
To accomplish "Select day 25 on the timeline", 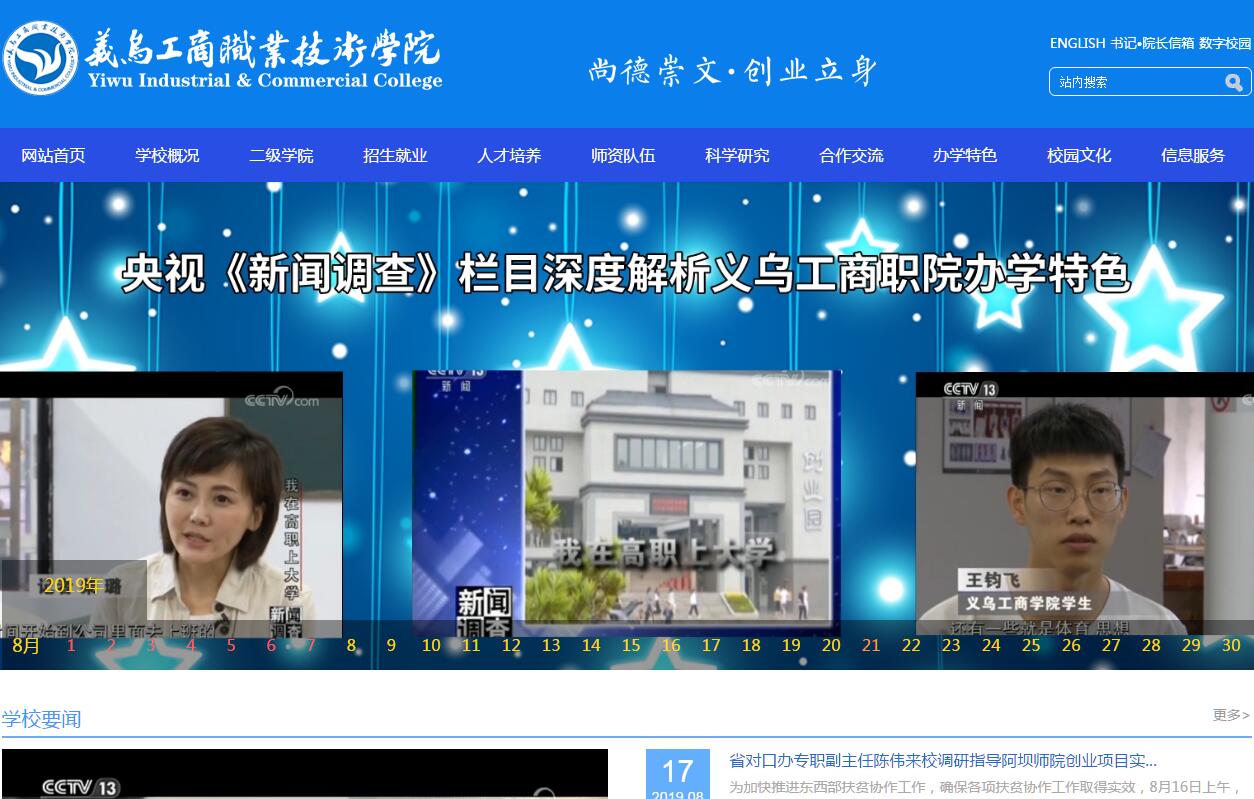I will pos(1031,645).
